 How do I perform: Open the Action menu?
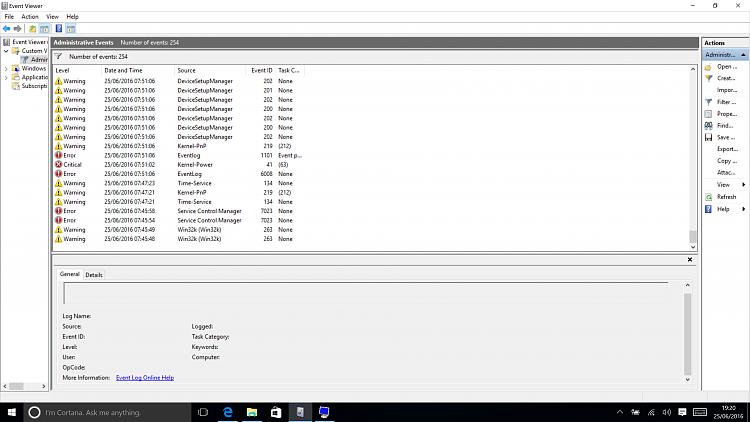tap(30, 17)
